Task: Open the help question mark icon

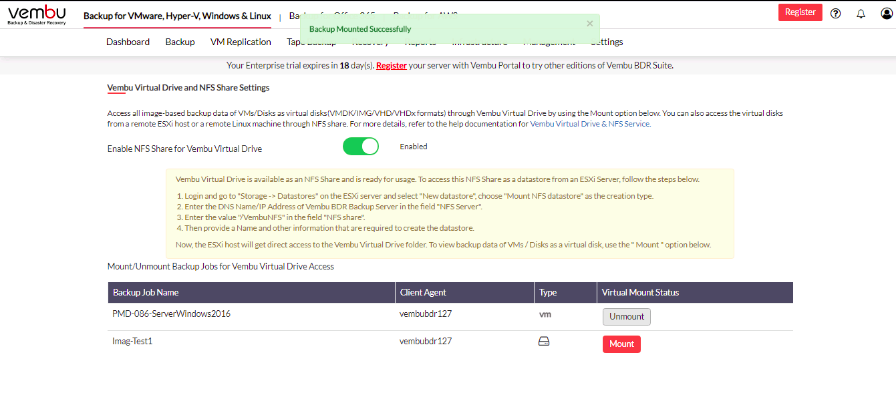Action: click(x=835, y=14)
